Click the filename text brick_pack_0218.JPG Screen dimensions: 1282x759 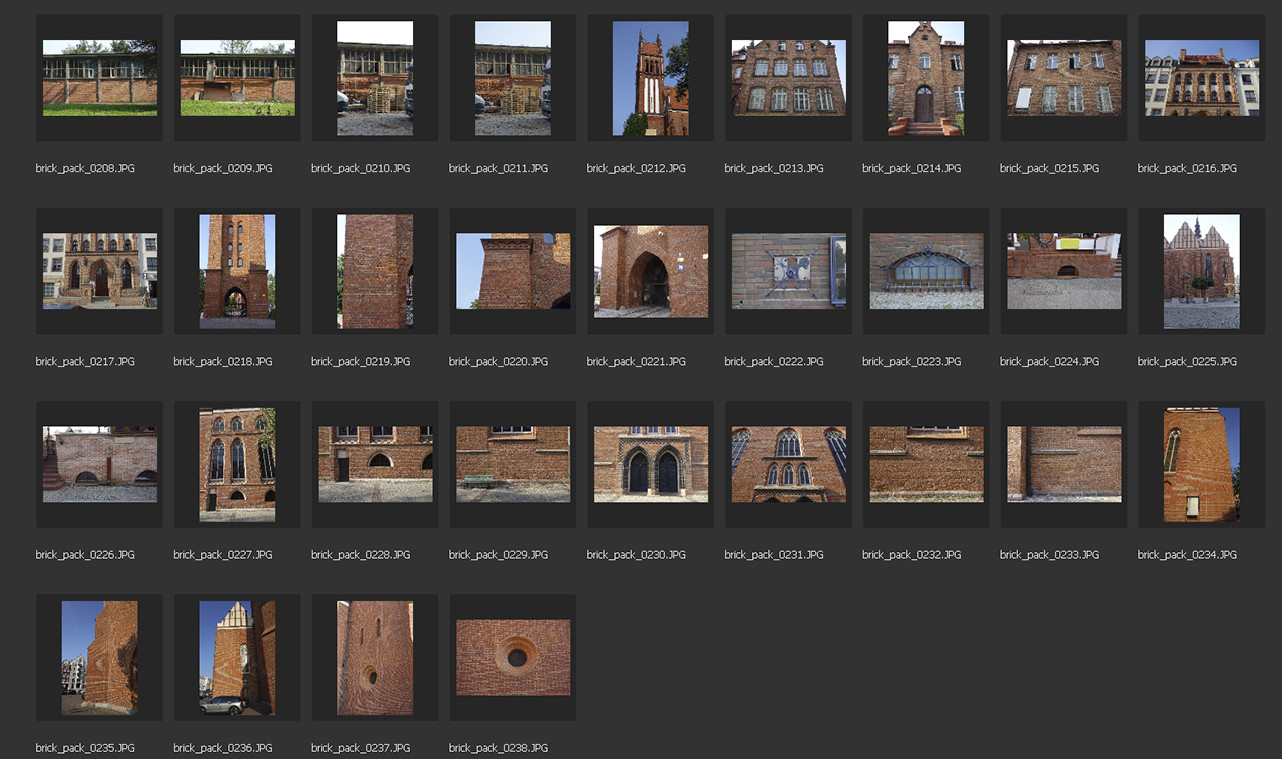[x=223, y=361]
